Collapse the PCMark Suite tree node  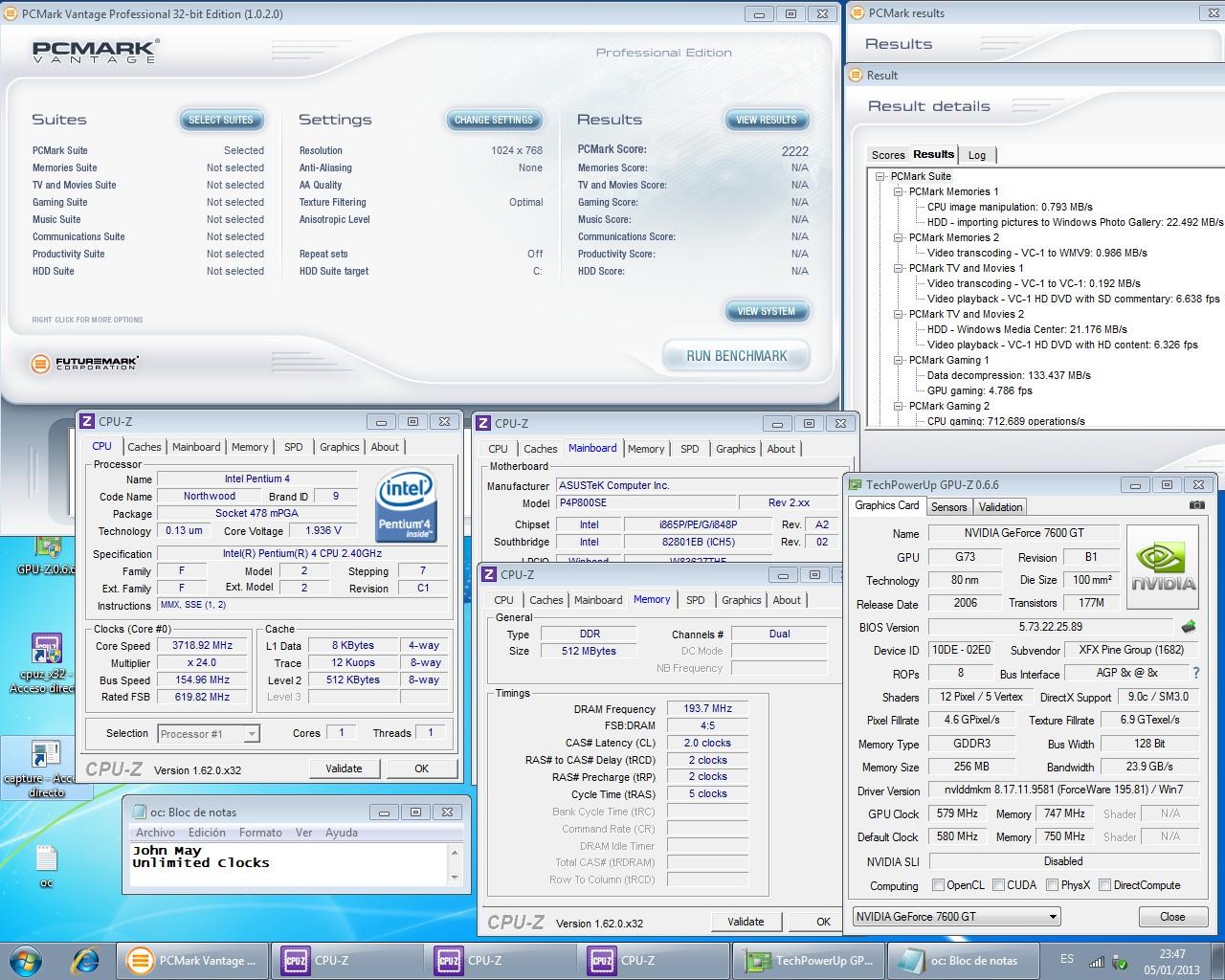point(880,176)
